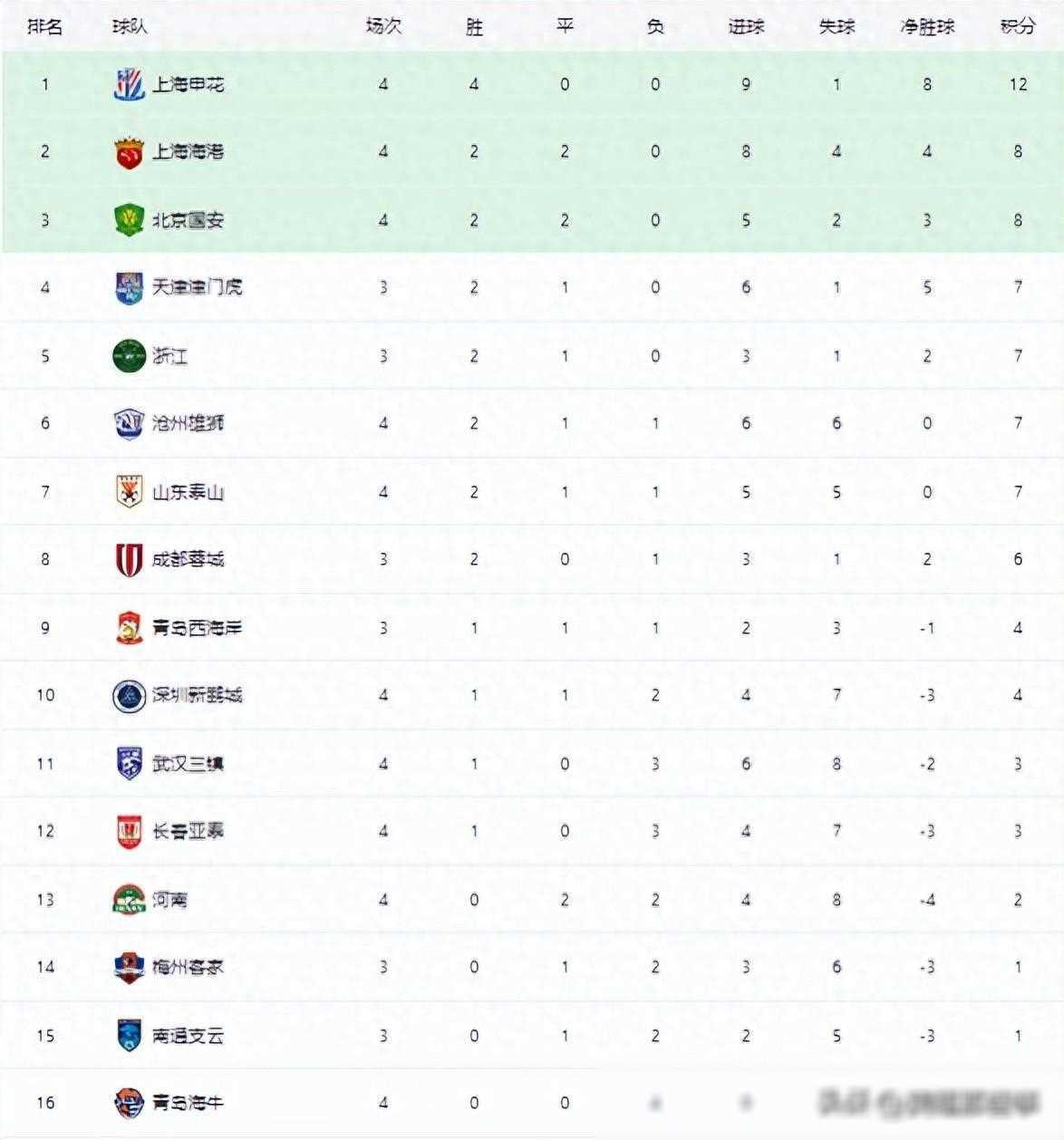Click the Zhejiang (浙江) team logo
Screen dimensions: 1064x1140
[x=129, y=356]
